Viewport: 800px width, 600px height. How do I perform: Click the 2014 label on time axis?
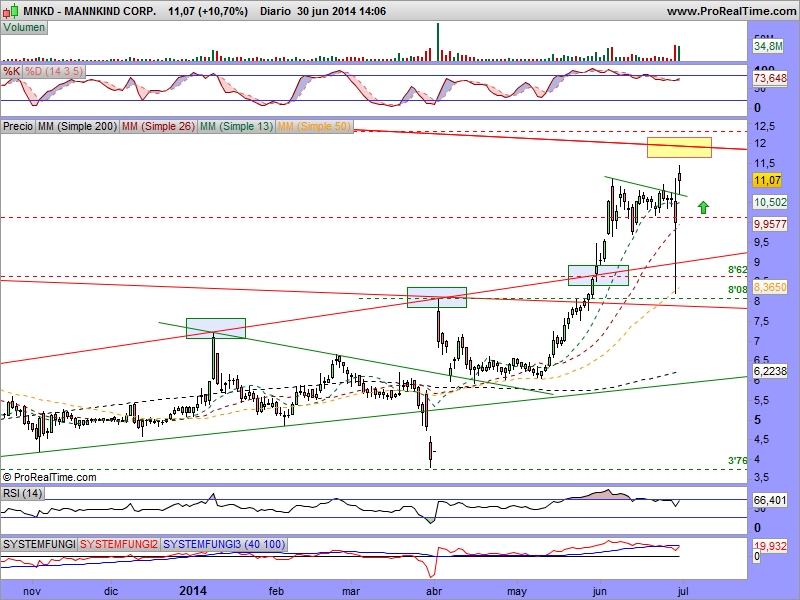(x=193, y=591)
